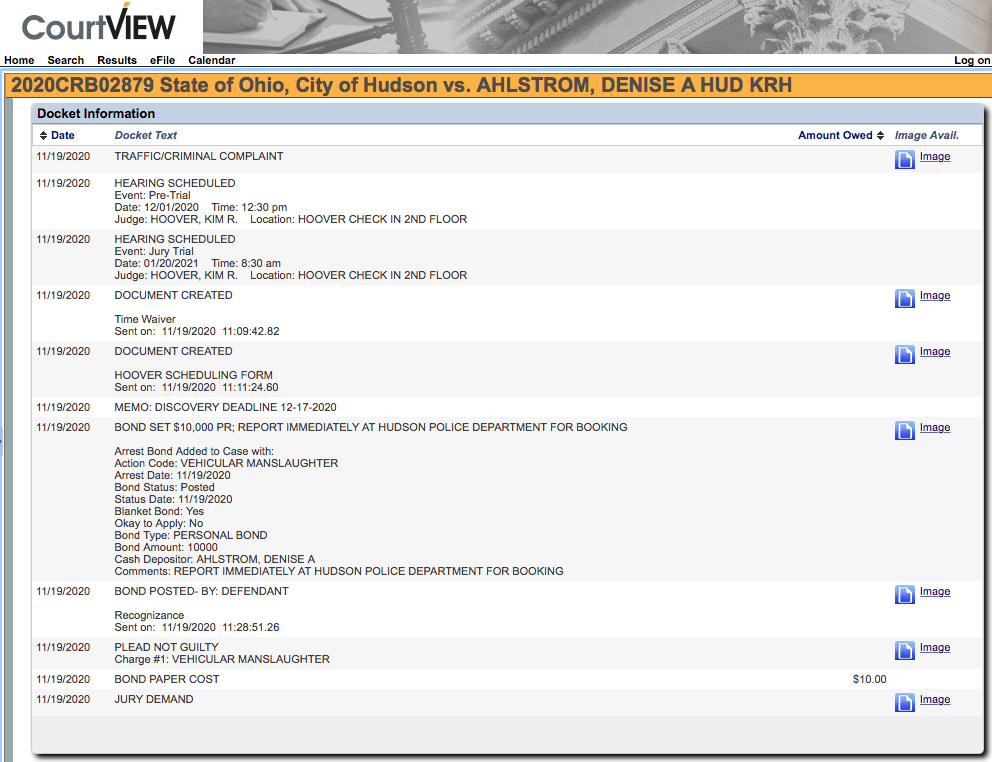Select the case title 2020CRB02879 heading
This screenshot has height=762, width=992.
(x=402, y=85)
